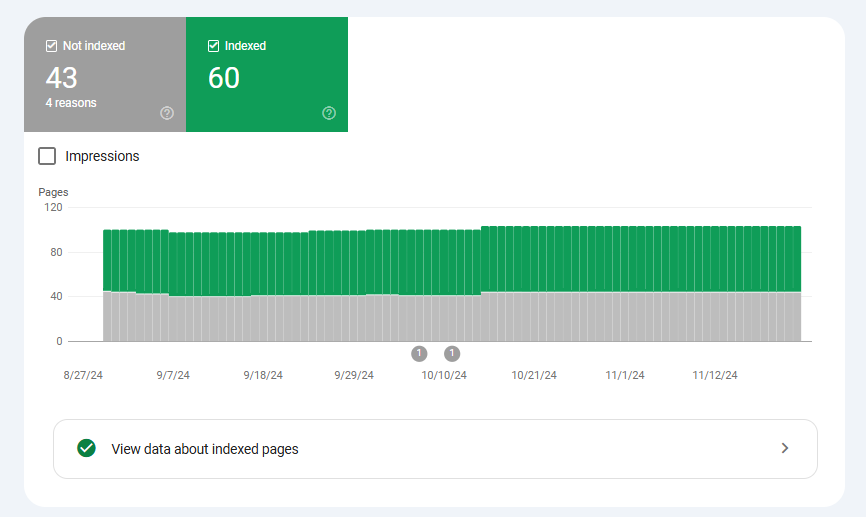Click the 11/12/24 date label
866x517 pixels.
(x=715, y=375)
